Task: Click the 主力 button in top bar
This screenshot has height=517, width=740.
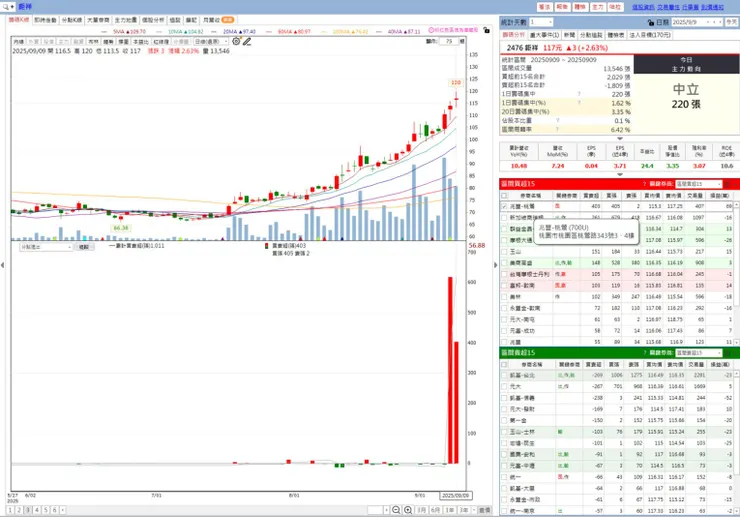Action: pos(597,7)
